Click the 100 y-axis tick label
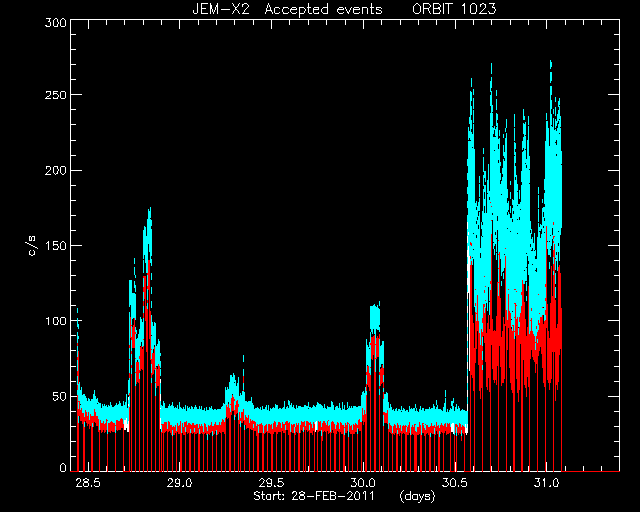 click(x=56, y=321)
